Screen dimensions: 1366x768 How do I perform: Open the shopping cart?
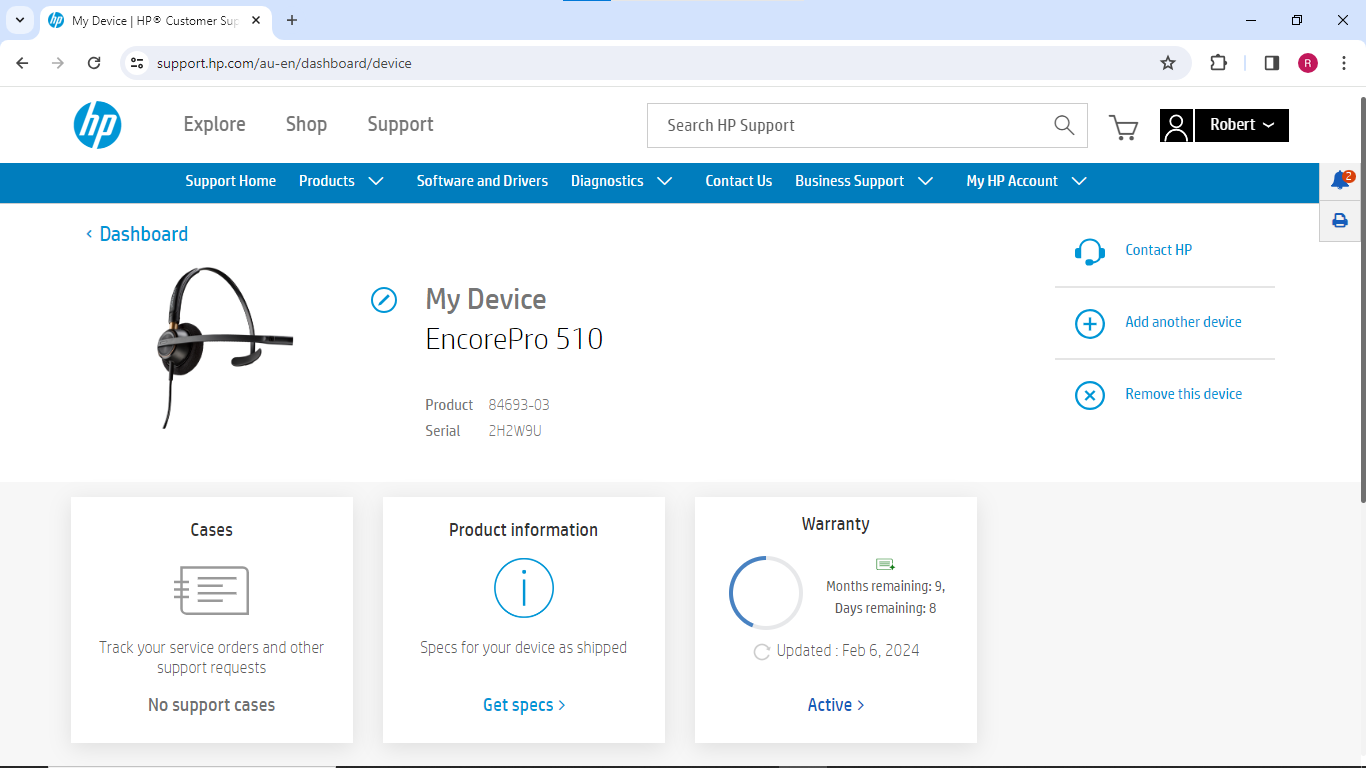pyautogui.click(x=1123, y=127)
